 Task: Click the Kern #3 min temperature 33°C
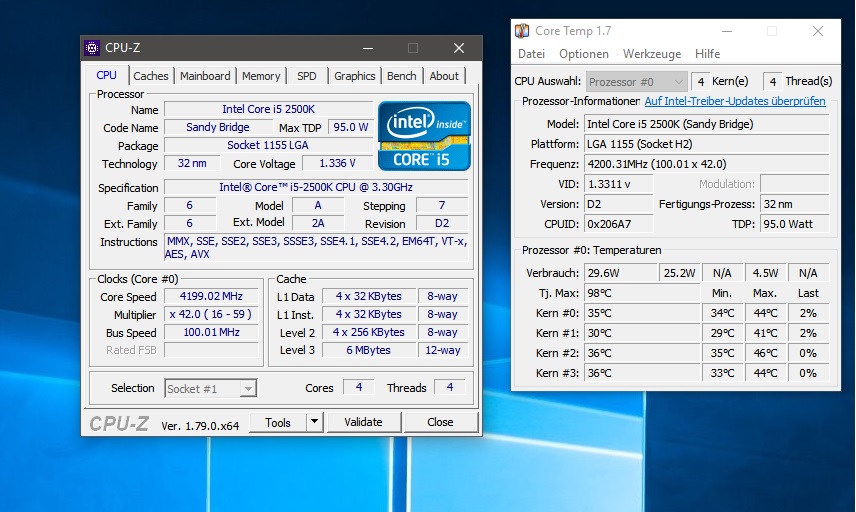coord(722,373)
